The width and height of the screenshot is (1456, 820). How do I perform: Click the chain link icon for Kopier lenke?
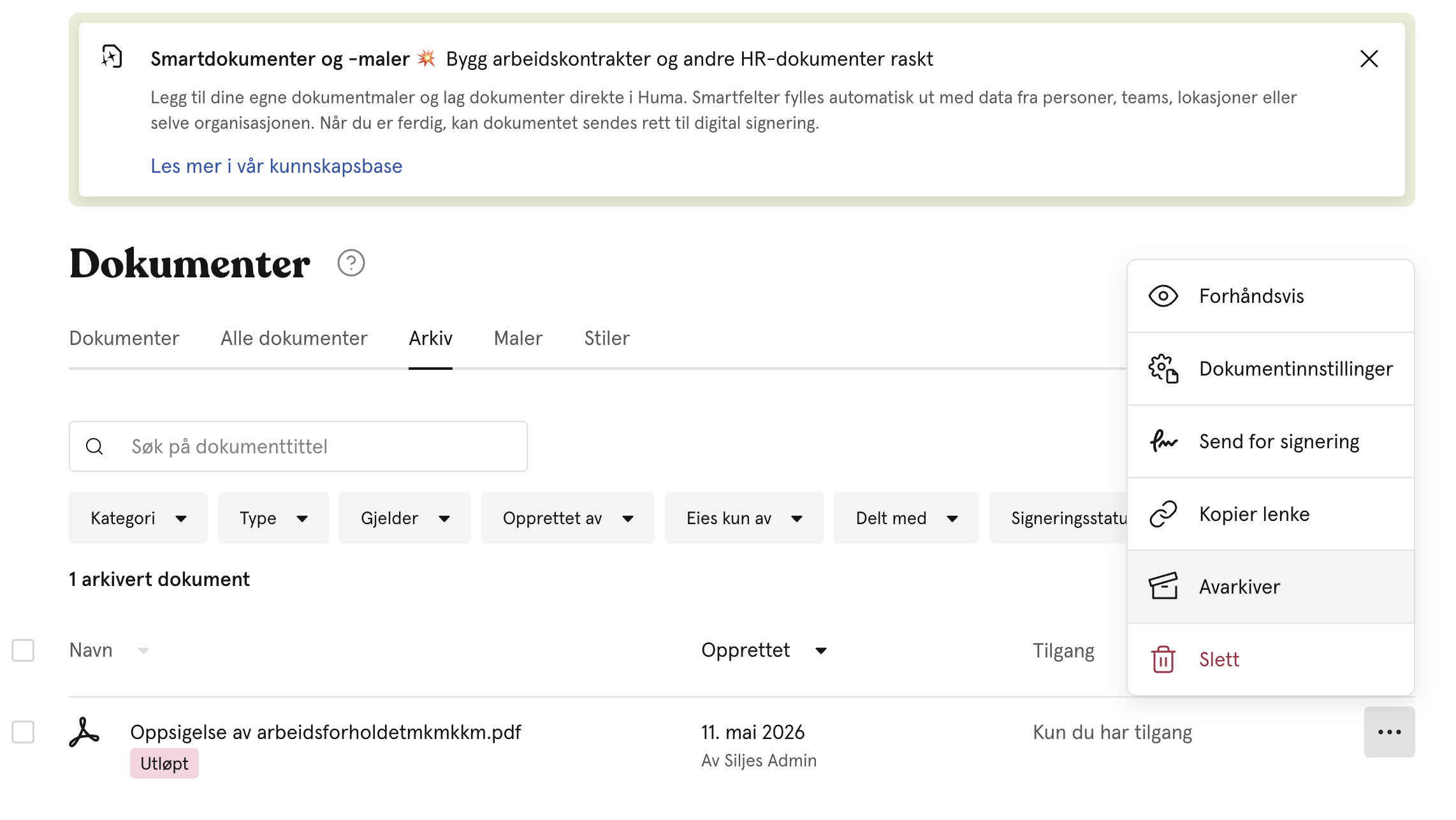coord(1163,514)
